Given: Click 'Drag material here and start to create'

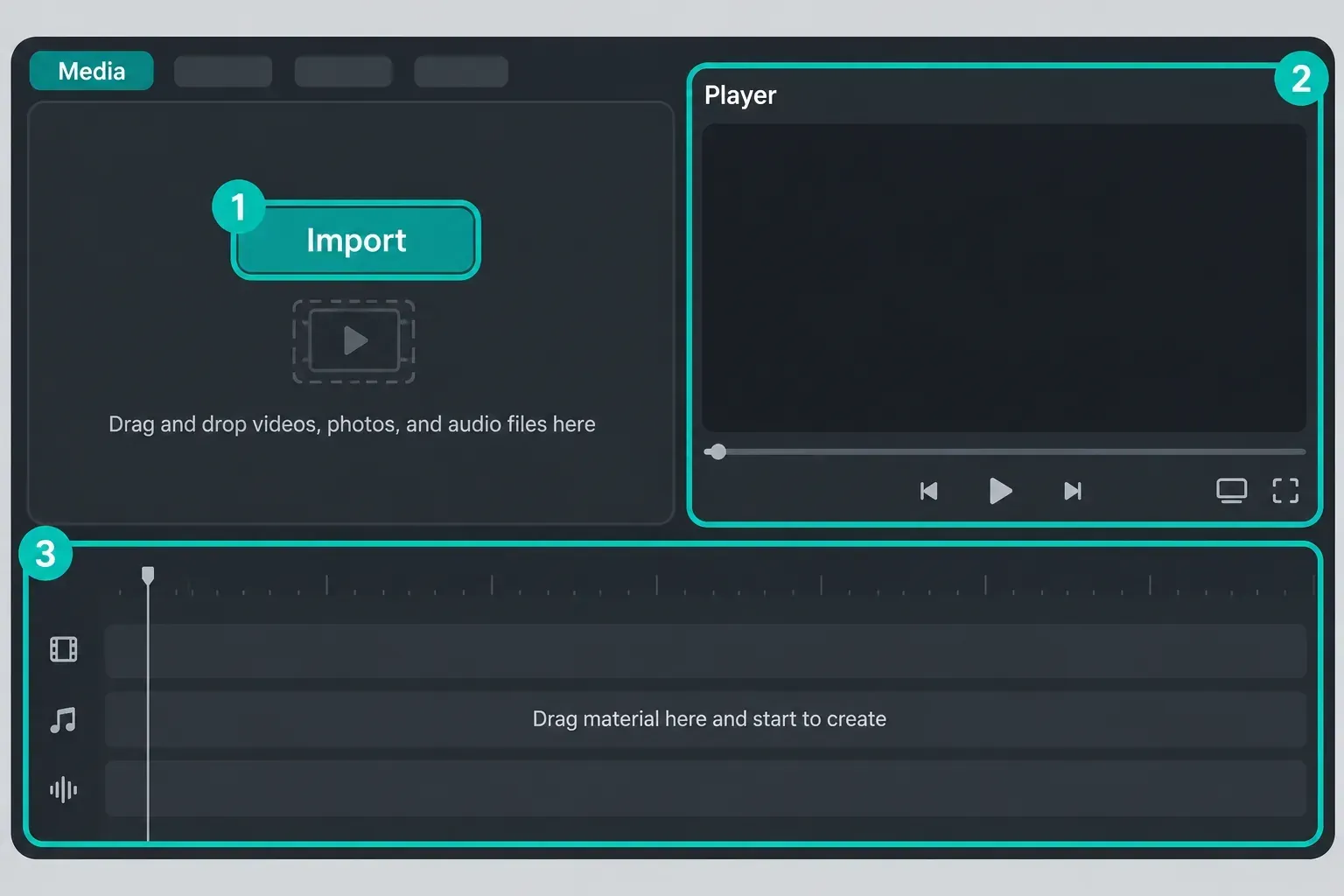Looking at the screenshot, I should pos(710,719).
